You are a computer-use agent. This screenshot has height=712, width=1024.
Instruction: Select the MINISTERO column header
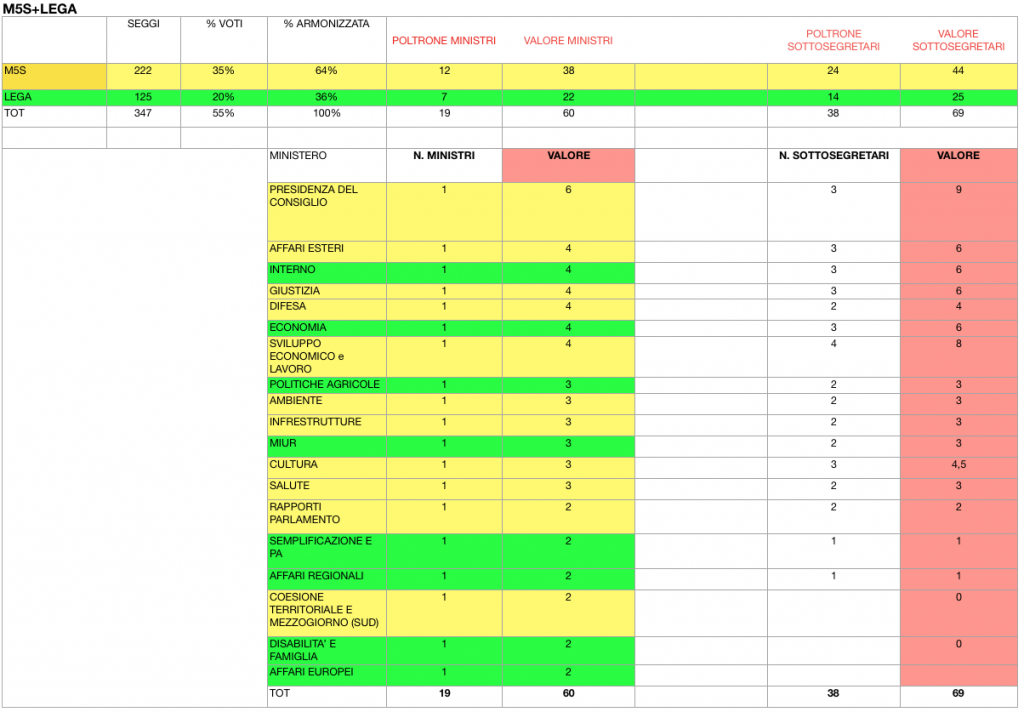(298, 156)
